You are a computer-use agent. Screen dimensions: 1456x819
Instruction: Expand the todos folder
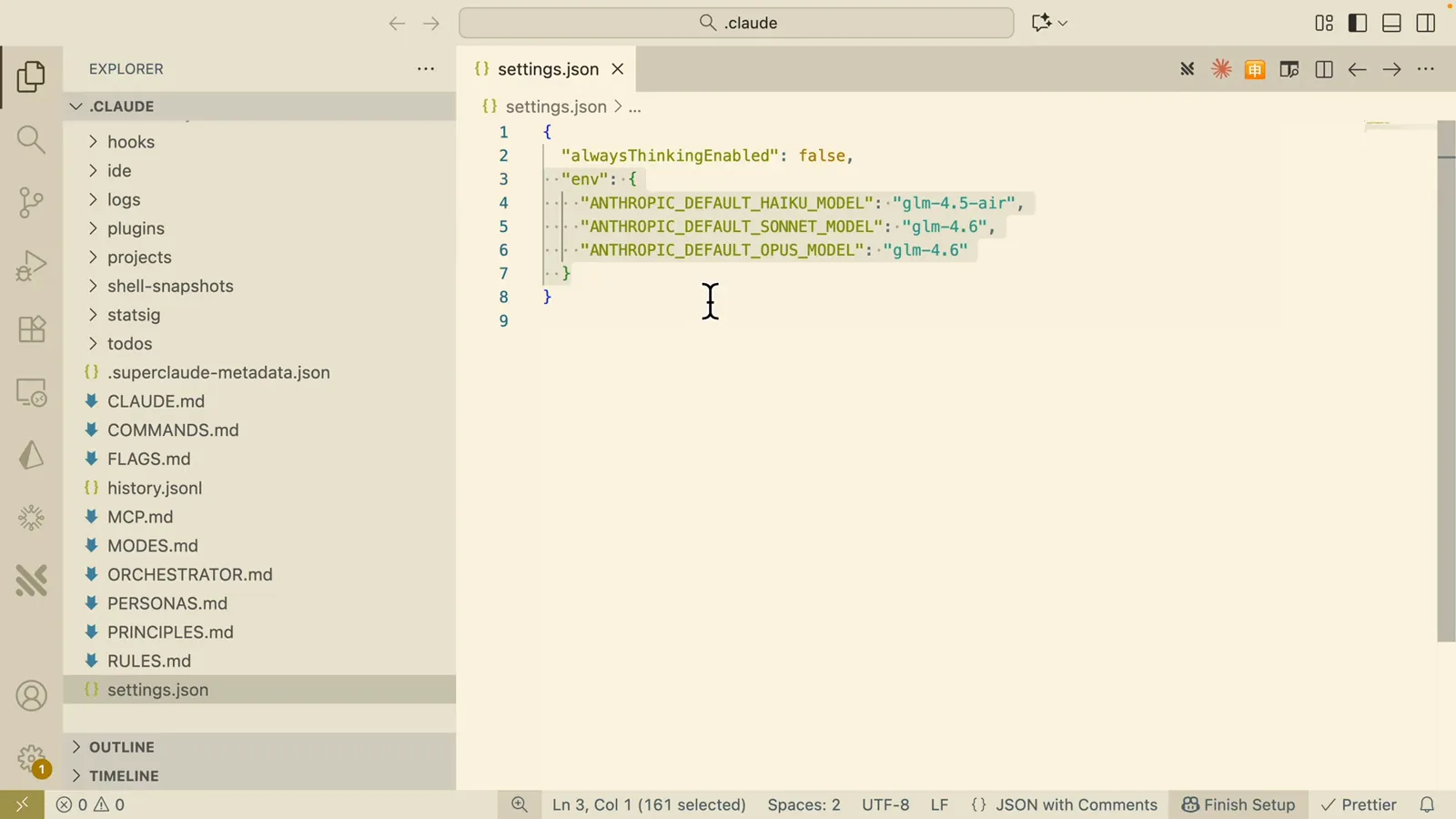[x=259, y=344]
